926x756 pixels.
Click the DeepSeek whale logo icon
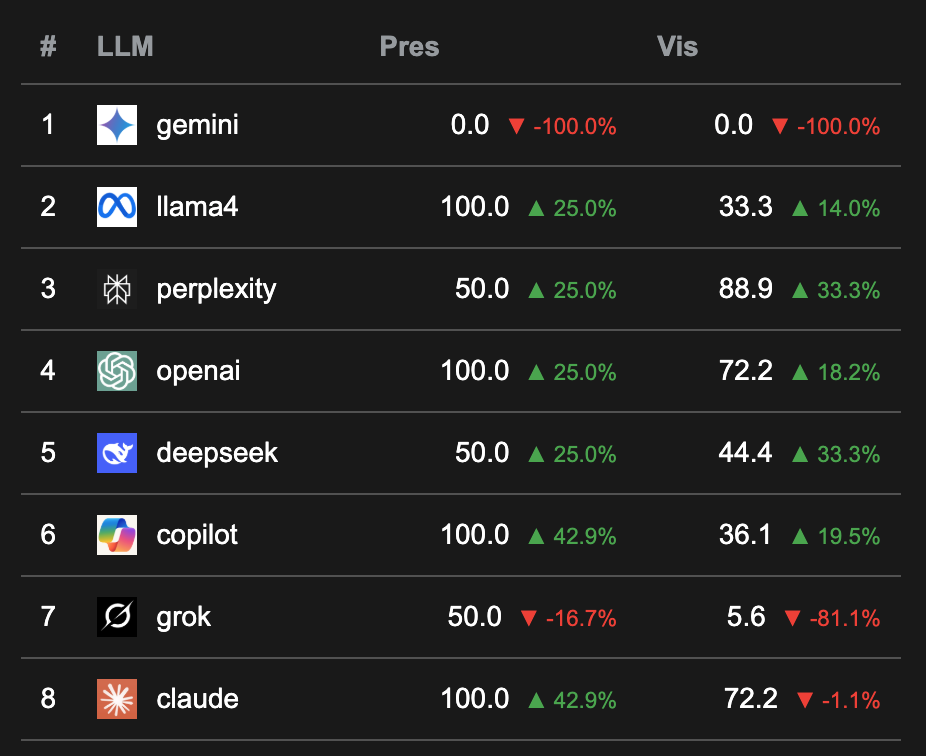click(117, 453)
